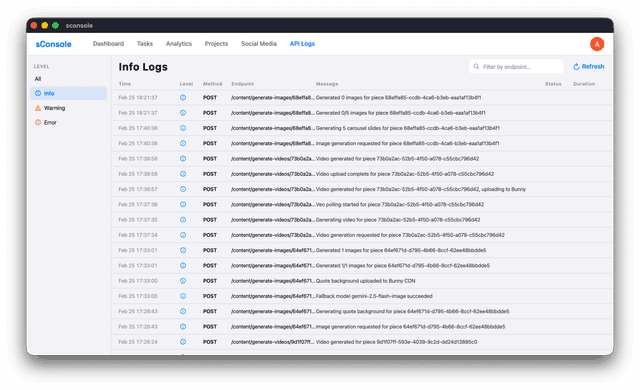
Task: Select 'Quote background uploaded to Bunny CDN' message
Action: pos(365,281)
